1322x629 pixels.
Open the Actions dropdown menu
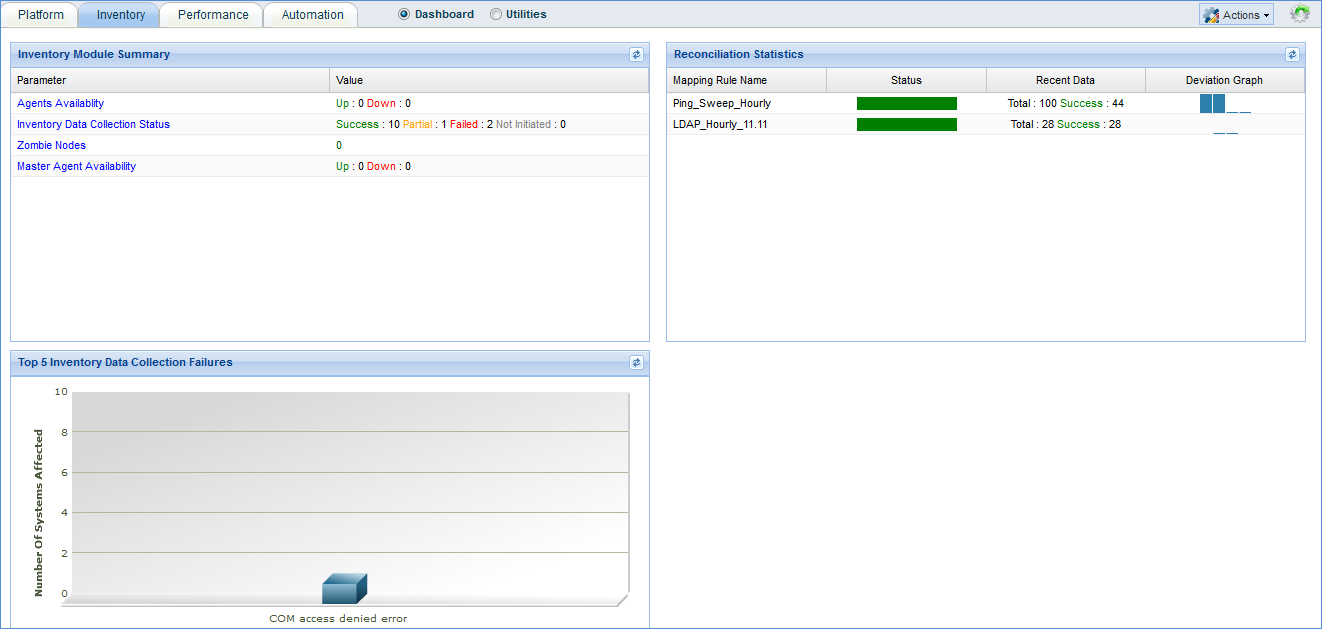[x=1236, y=15]
